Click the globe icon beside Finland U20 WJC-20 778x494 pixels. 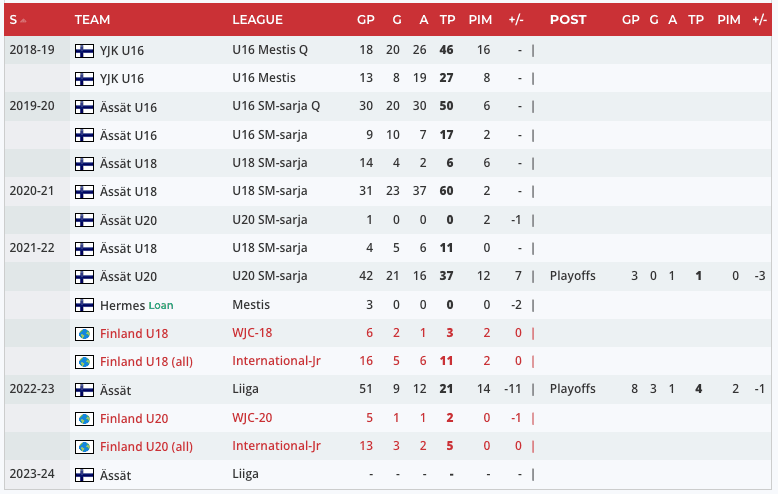84,418
